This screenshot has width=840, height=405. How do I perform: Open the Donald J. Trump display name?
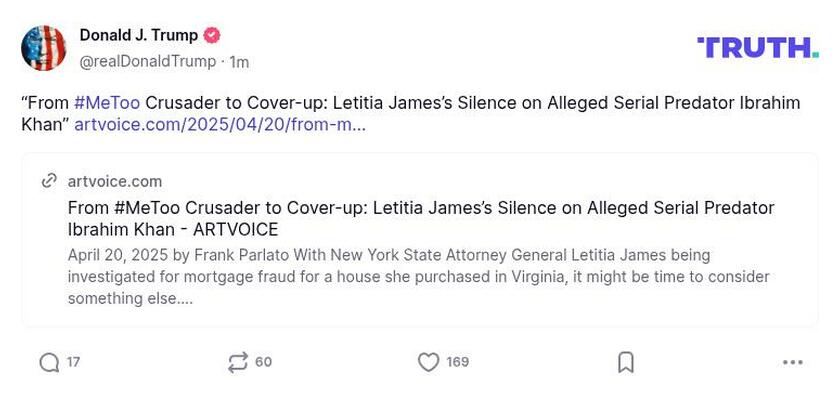point(138,35)
